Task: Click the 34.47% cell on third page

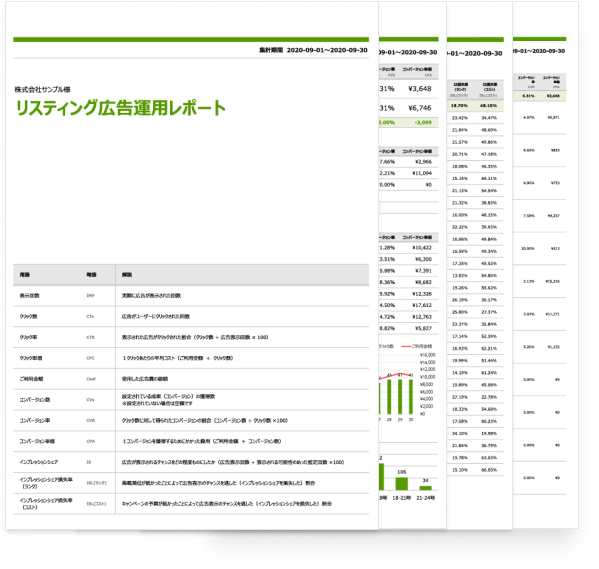Action: (489, 118)
